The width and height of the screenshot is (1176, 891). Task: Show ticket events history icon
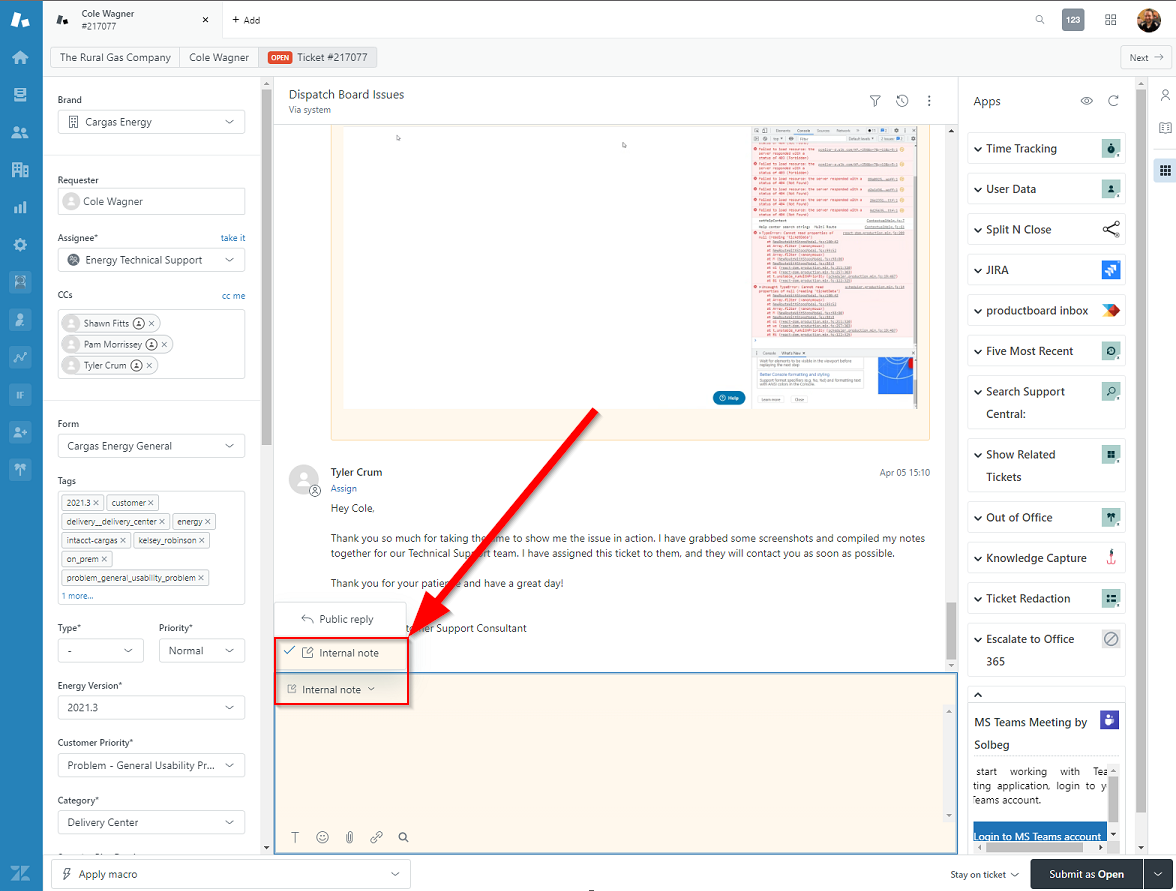tap(902, 100)
